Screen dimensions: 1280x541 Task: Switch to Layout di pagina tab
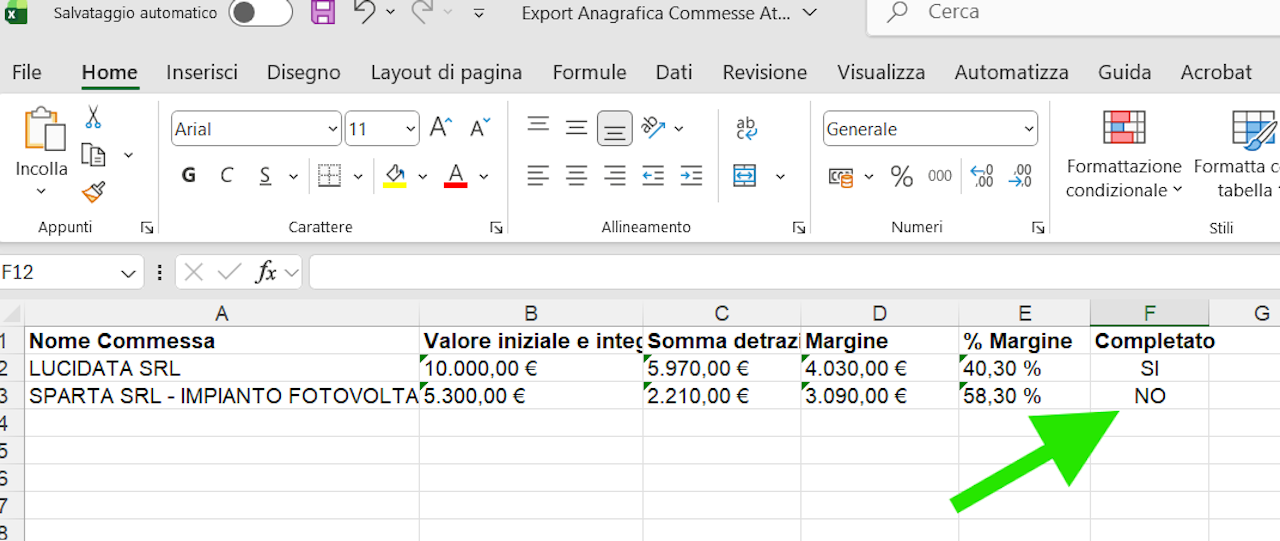[446, 72]
